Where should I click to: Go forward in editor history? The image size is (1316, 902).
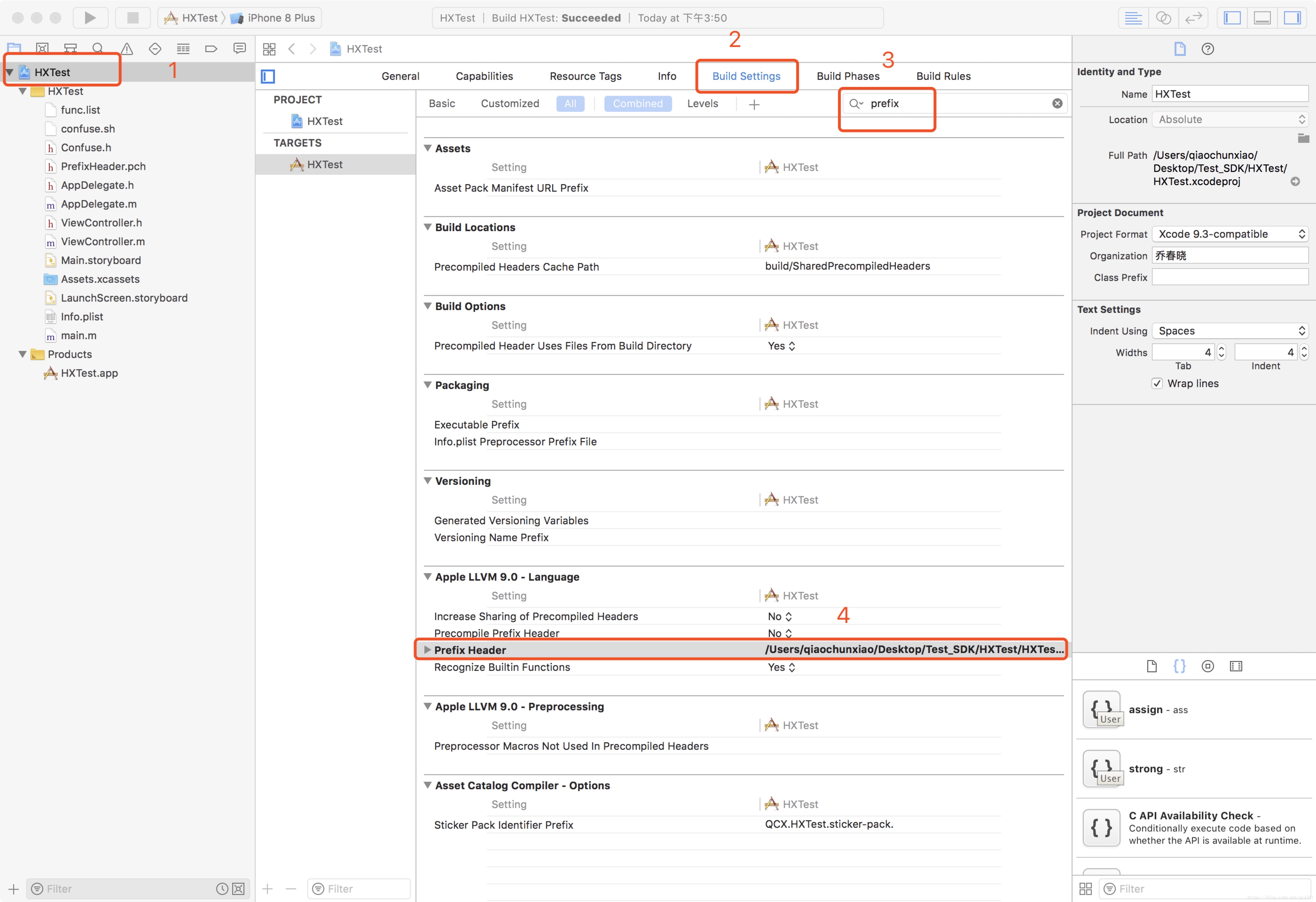[313, 49]
